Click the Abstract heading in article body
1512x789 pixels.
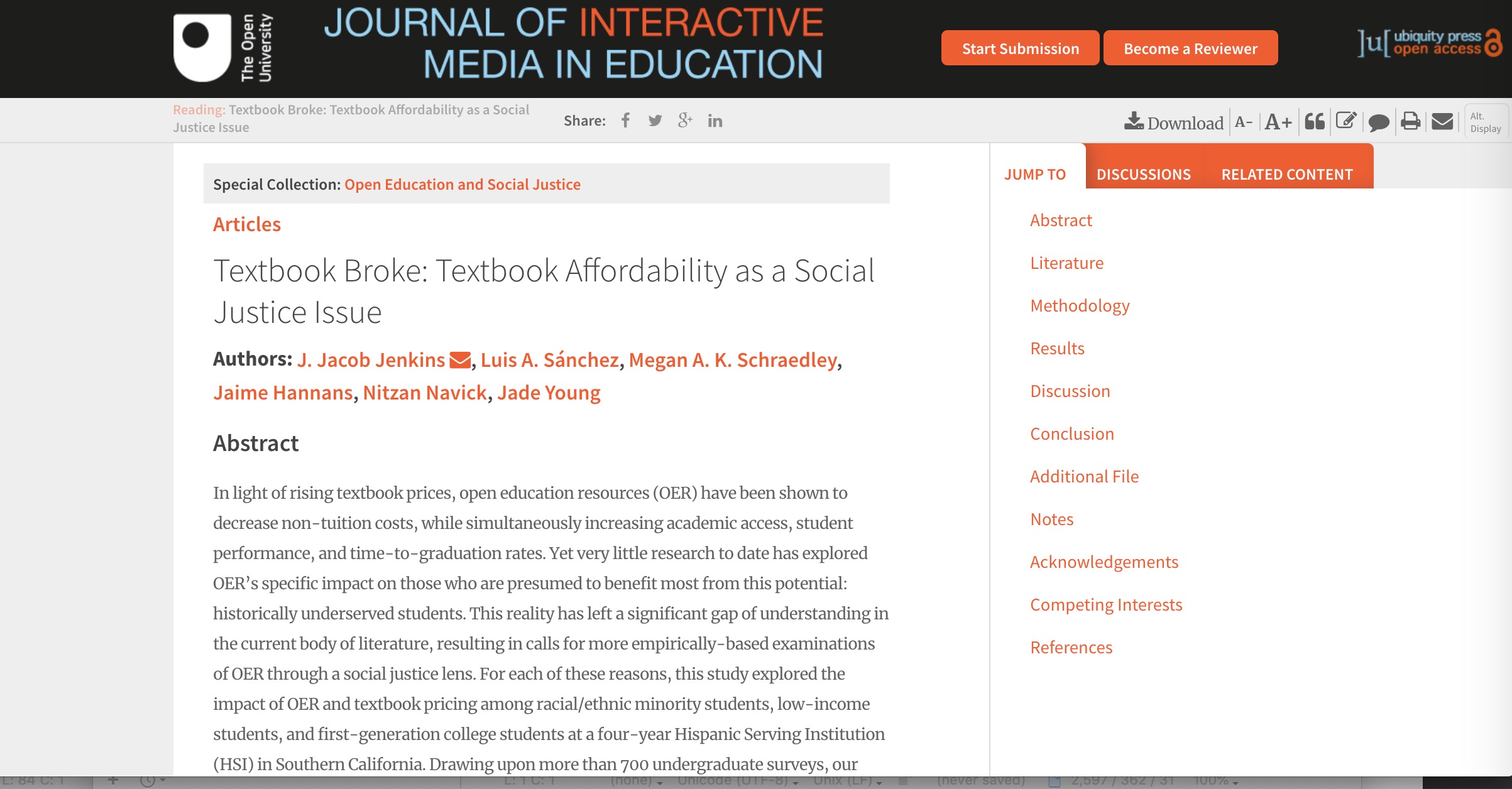click(x=256, y=443)
